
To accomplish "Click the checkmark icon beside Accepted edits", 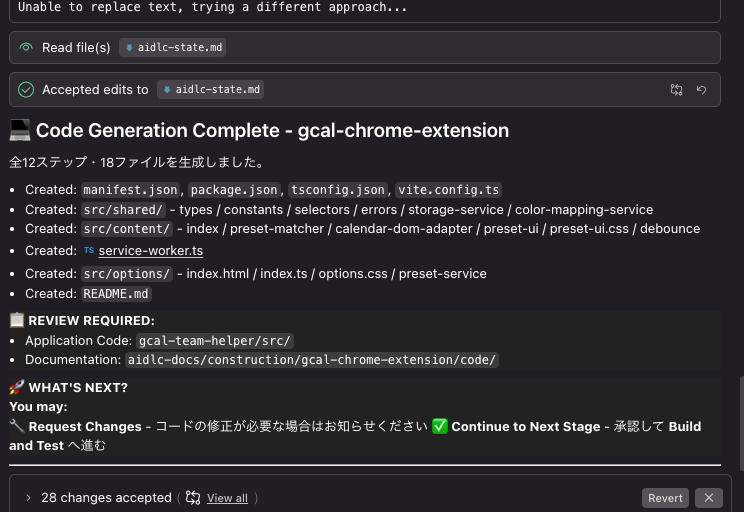I will [x=26, y=90].
